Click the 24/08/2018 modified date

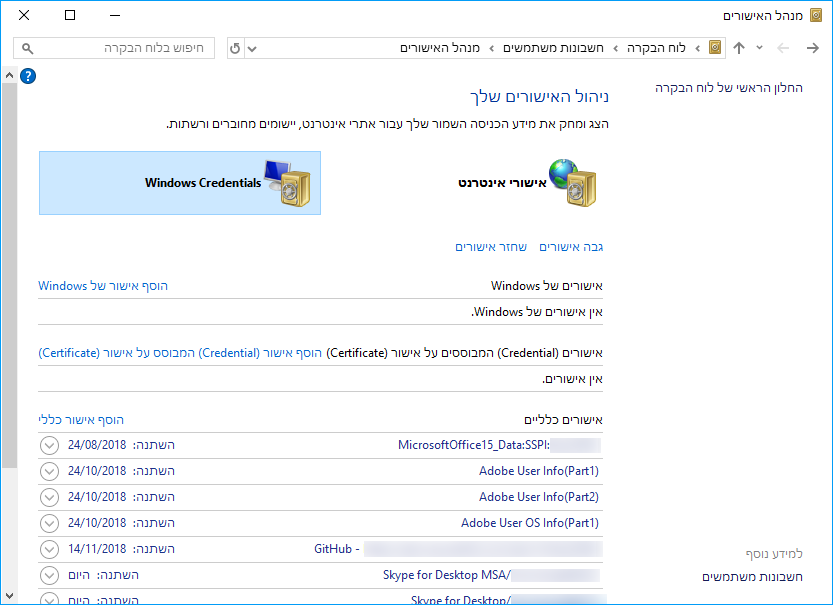[x=97, y=445]
